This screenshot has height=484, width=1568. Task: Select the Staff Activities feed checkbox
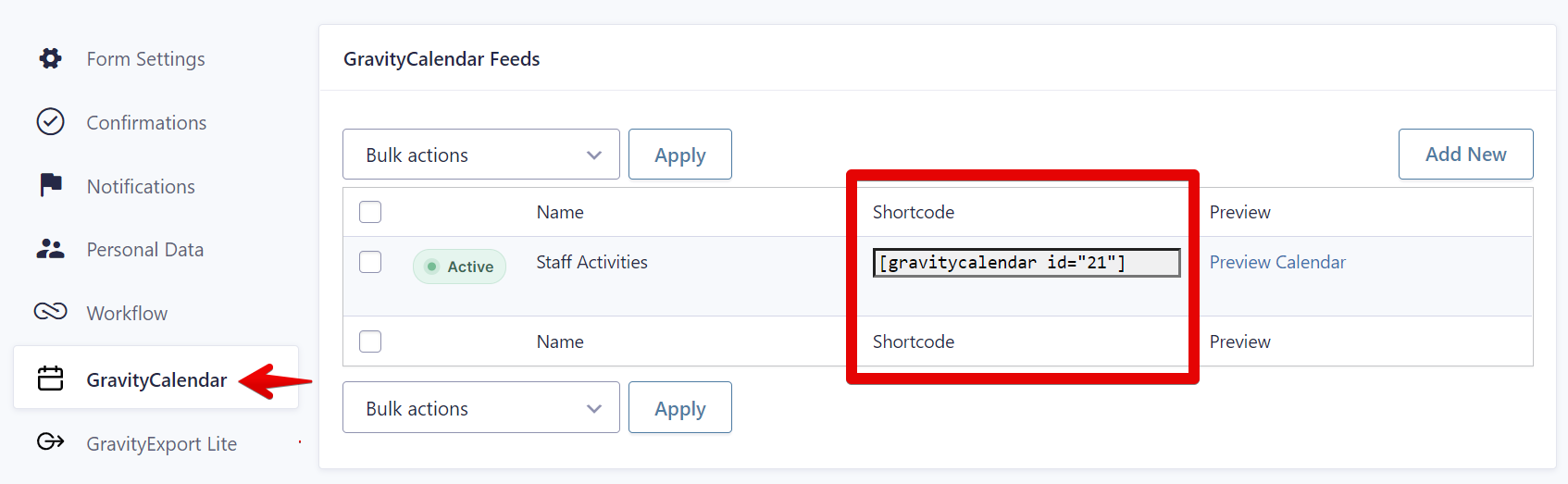[370, 262]
